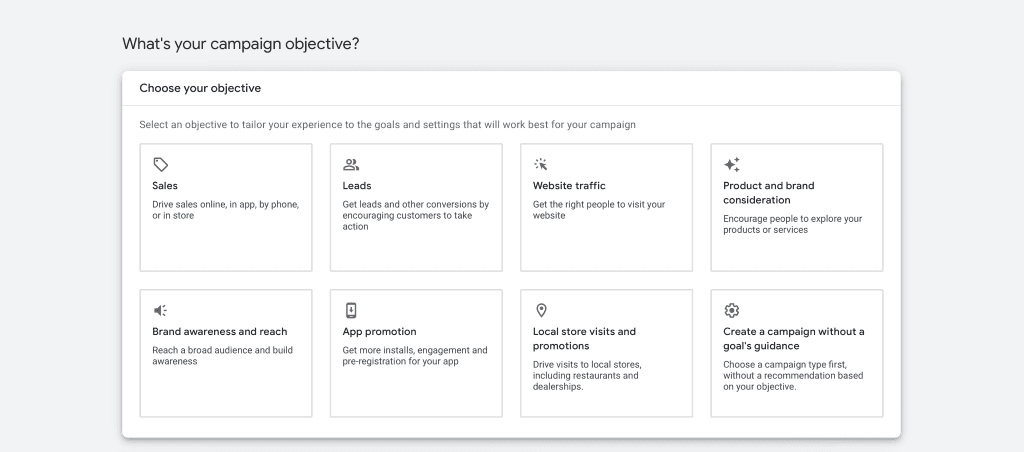Viewport: 1024px width, 452px height.
Task: Click the Sales price tag icon
Action: coord(161,165)
